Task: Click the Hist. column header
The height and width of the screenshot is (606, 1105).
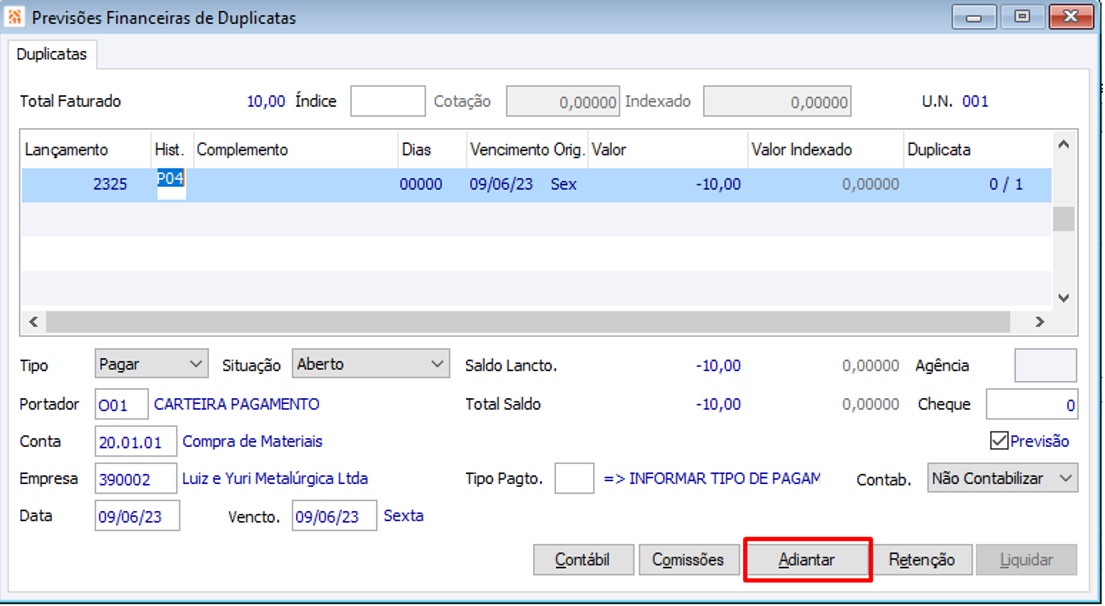Action: tap(171, 149)
